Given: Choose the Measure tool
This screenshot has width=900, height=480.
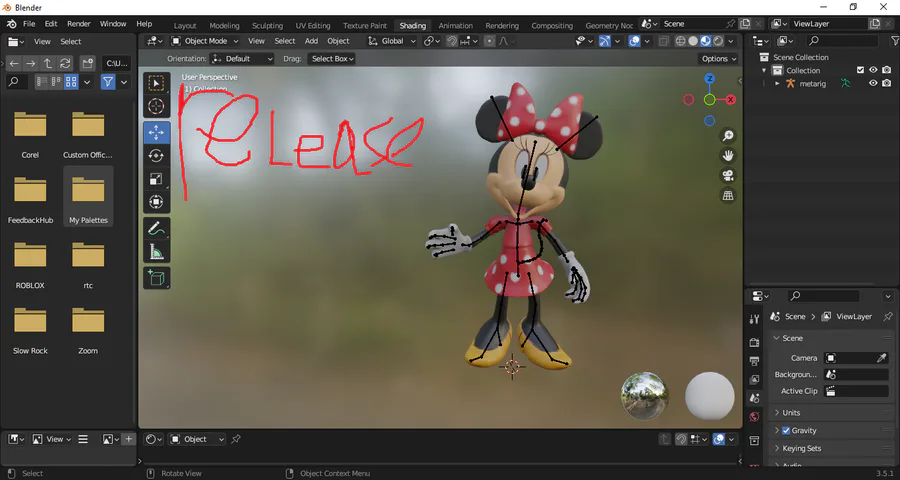Looking at the screenshot, I should click(x=157, y=252).
